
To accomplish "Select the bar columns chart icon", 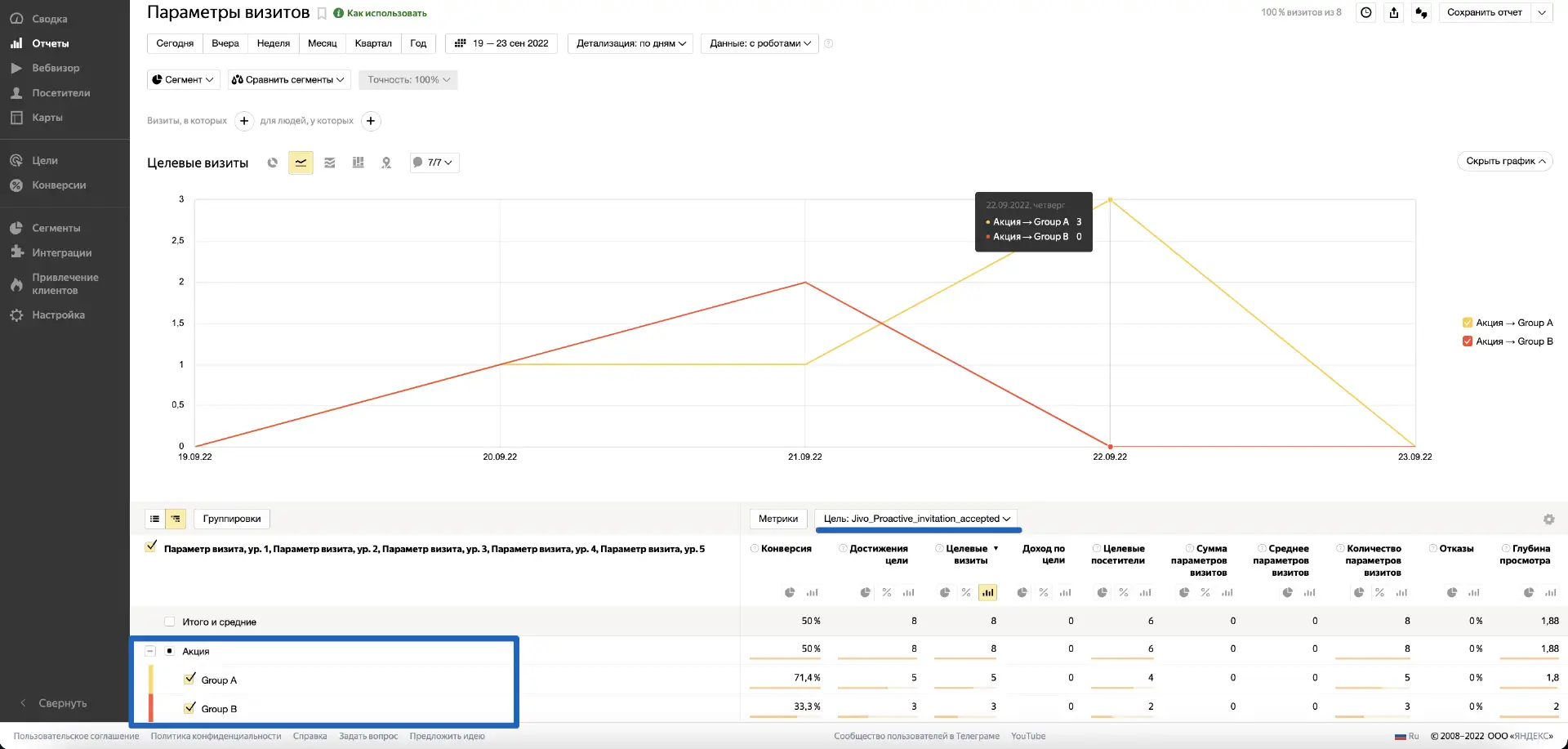I will tap(358, 163).
